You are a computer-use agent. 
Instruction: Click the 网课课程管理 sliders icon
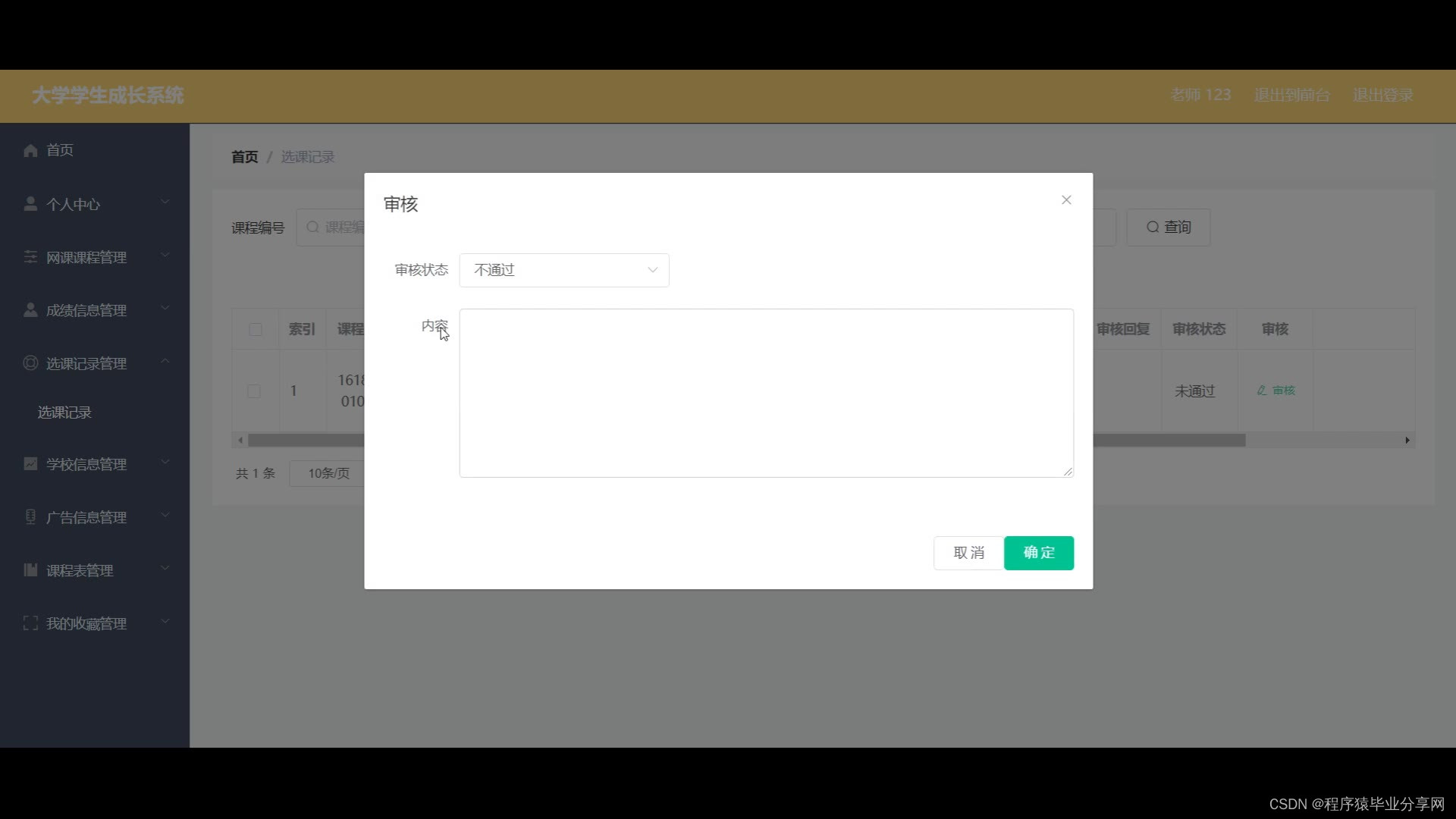point(30,257)
